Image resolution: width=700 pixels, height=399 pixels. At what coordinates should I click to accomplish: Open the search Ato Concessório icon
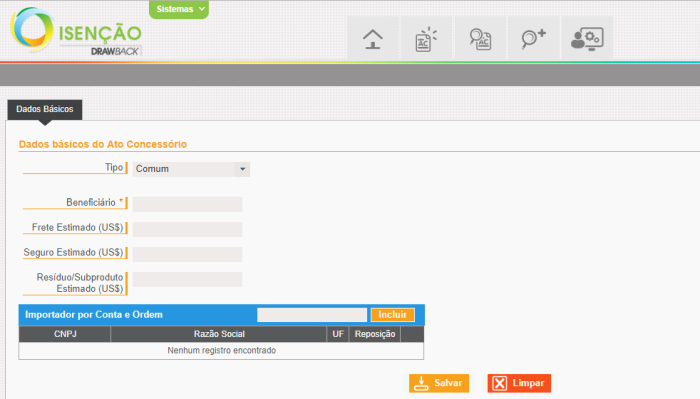480,38
